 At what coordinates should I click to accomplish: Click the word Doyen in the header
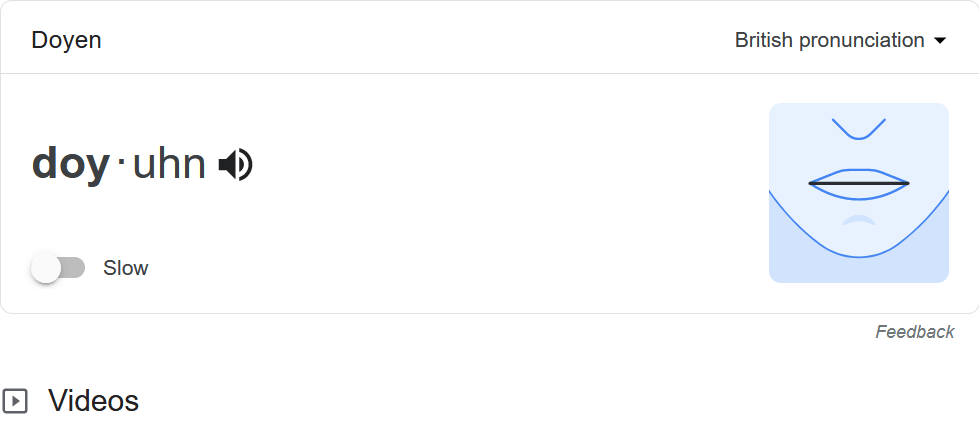click(66, 40)
